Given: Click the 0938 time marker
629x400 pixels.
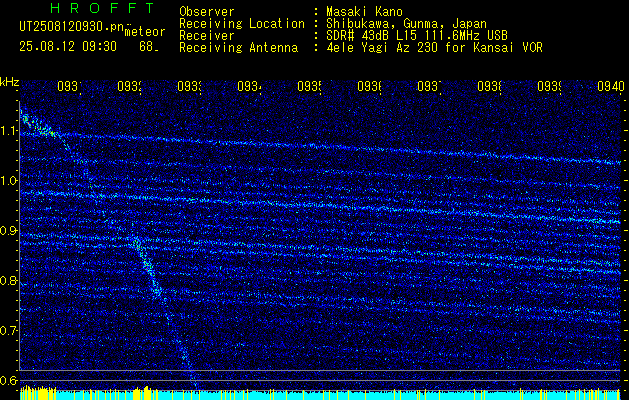Looking at the screenshot, I should pyautogui.click(x=489, y=86).
